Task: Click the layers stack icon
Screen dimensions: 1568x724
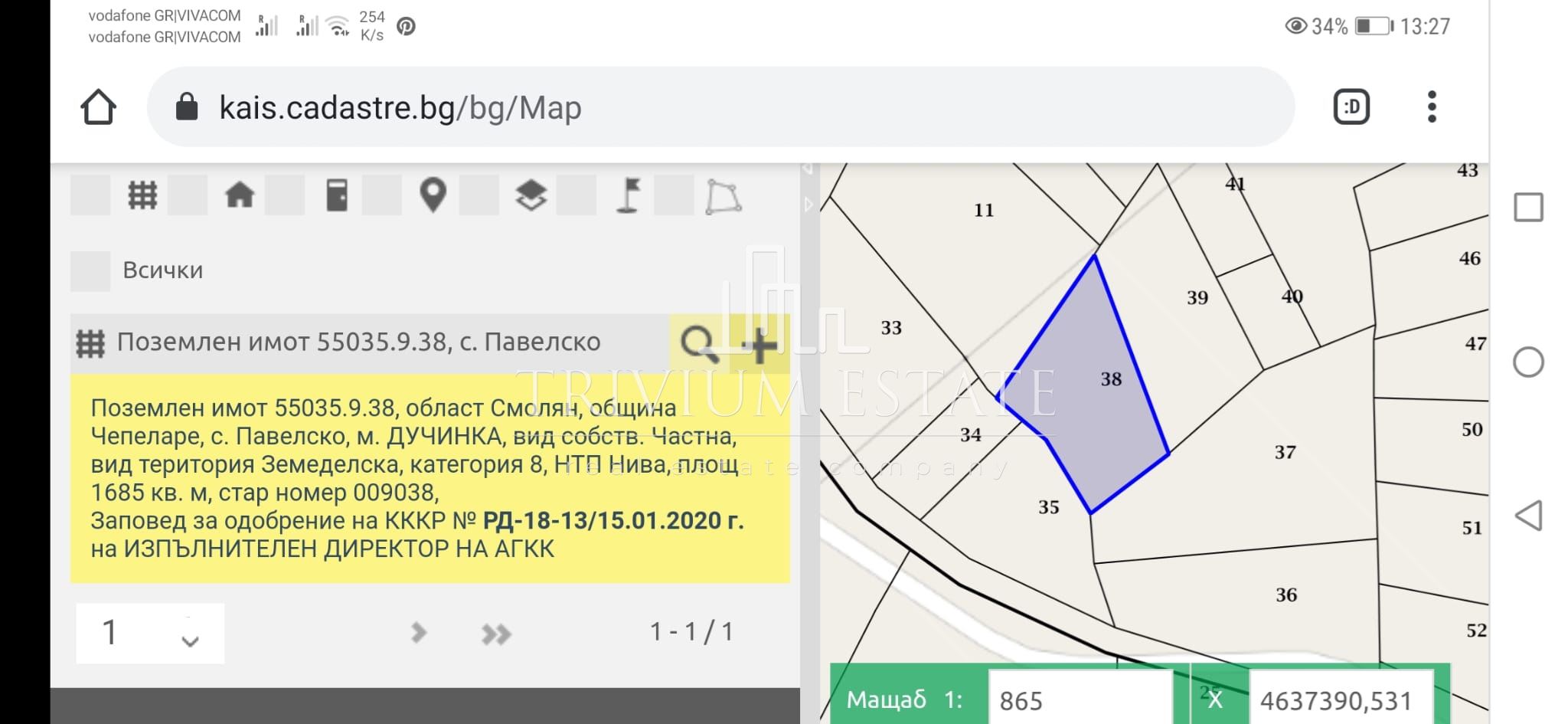Action: pyautogui.click(x=531, y=195)
